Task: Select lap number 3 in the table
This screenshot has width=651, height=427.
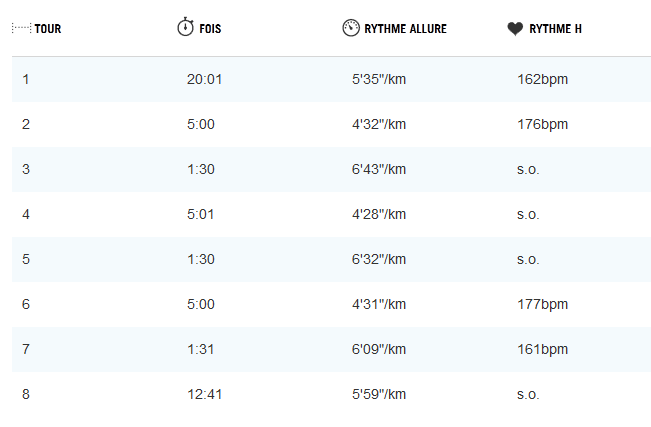Action: (26, 169)
